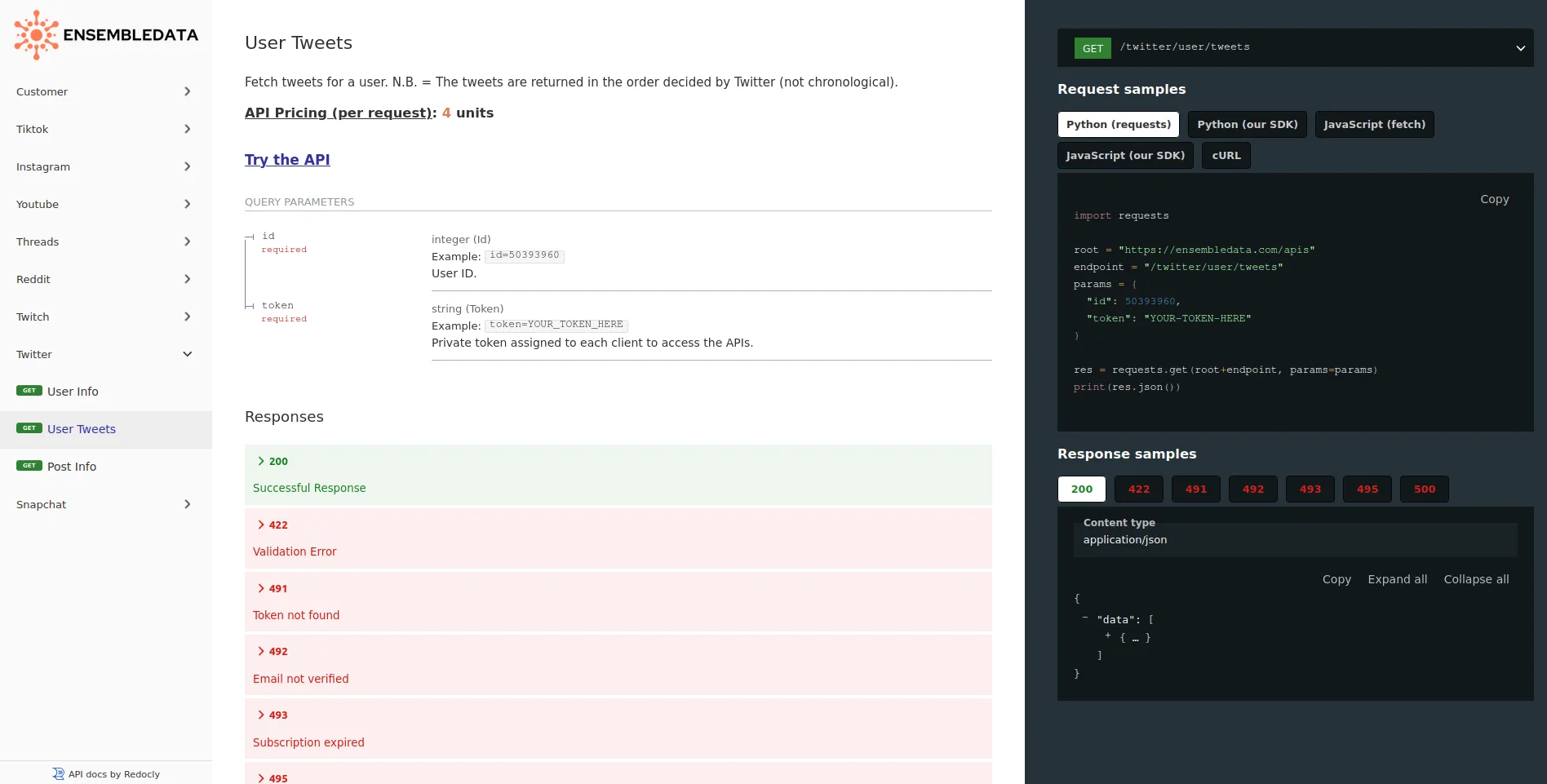Click the EnsembleData logo
This screenshot has height=784, width=1547.
pyautogui.click(x=106, y=35)
